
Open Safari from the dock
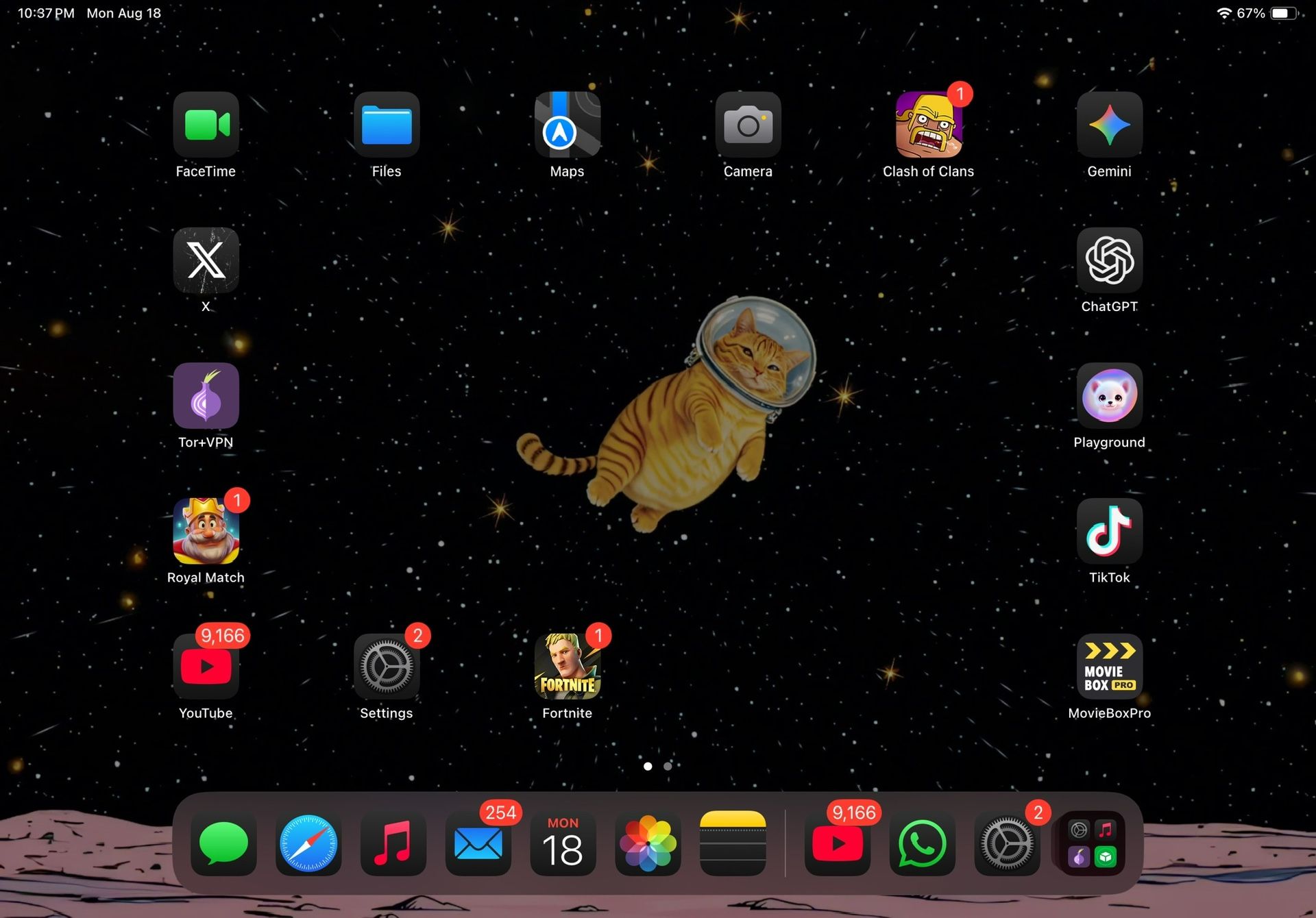[308, 843]
